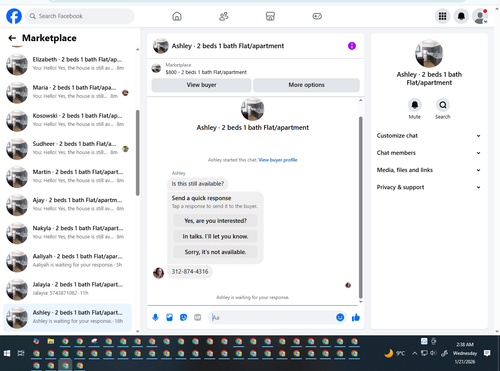Open the Maria conversation

(67, 92)
